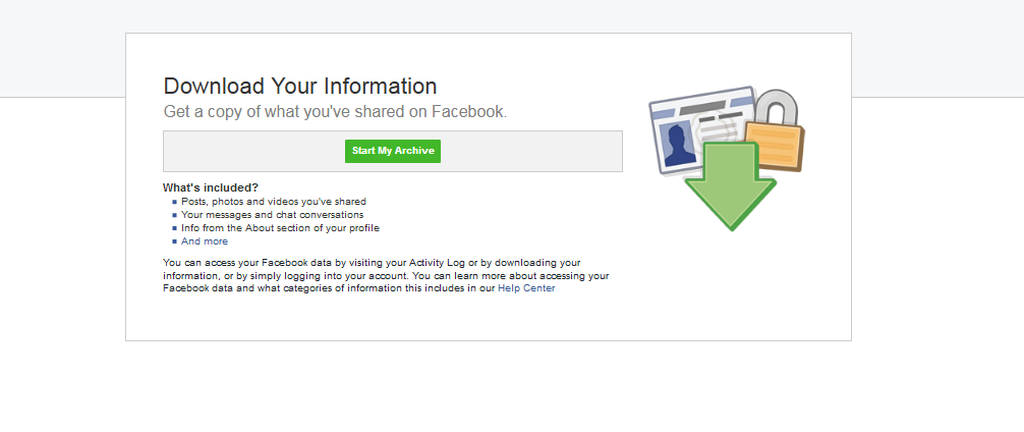This screenshot has height=432, width=1024.
Task: Click the bullet beside 'Info from the About section'
Action: 174,228
